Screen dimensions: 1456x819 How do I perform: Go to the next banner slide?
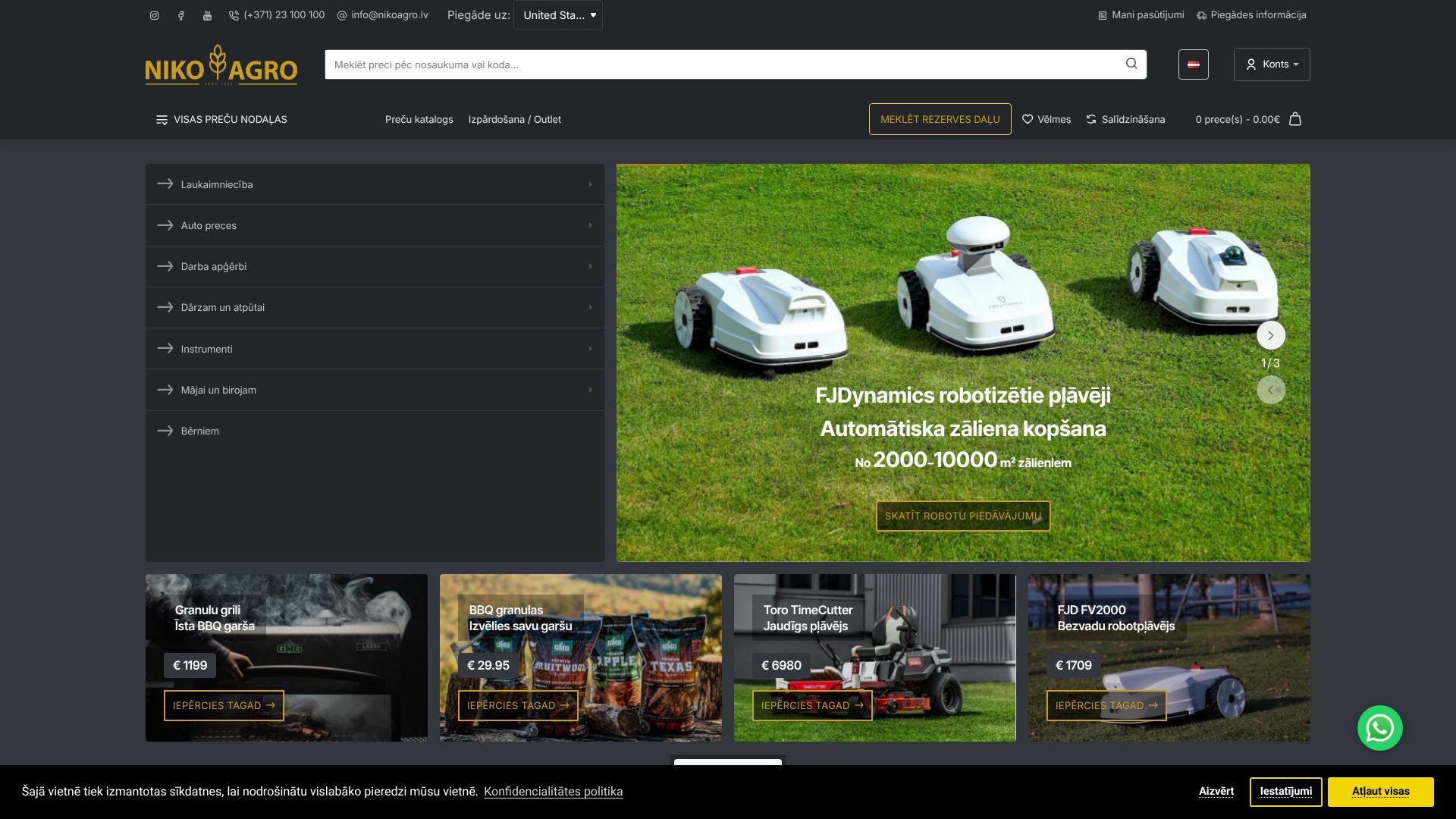pos(1271,335)
